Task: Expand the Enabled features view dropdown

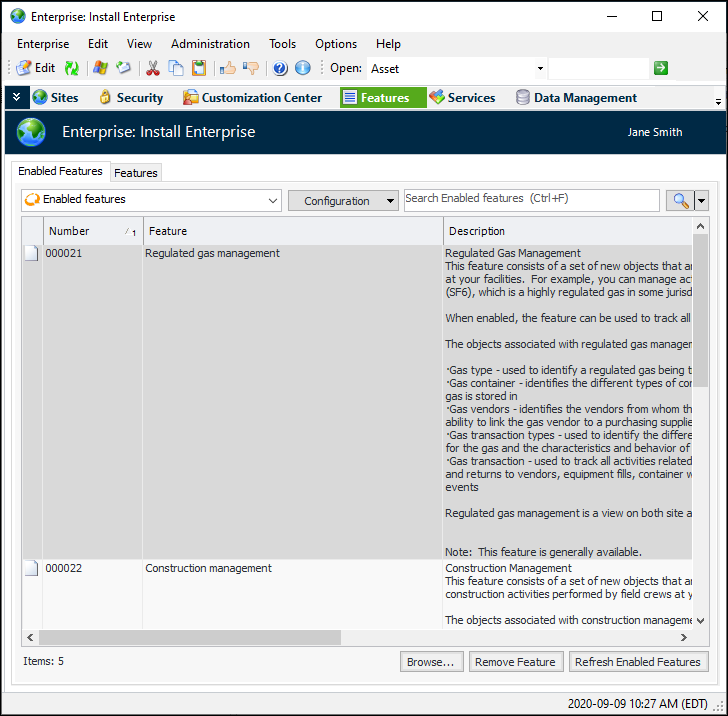Action: (273, 201)
